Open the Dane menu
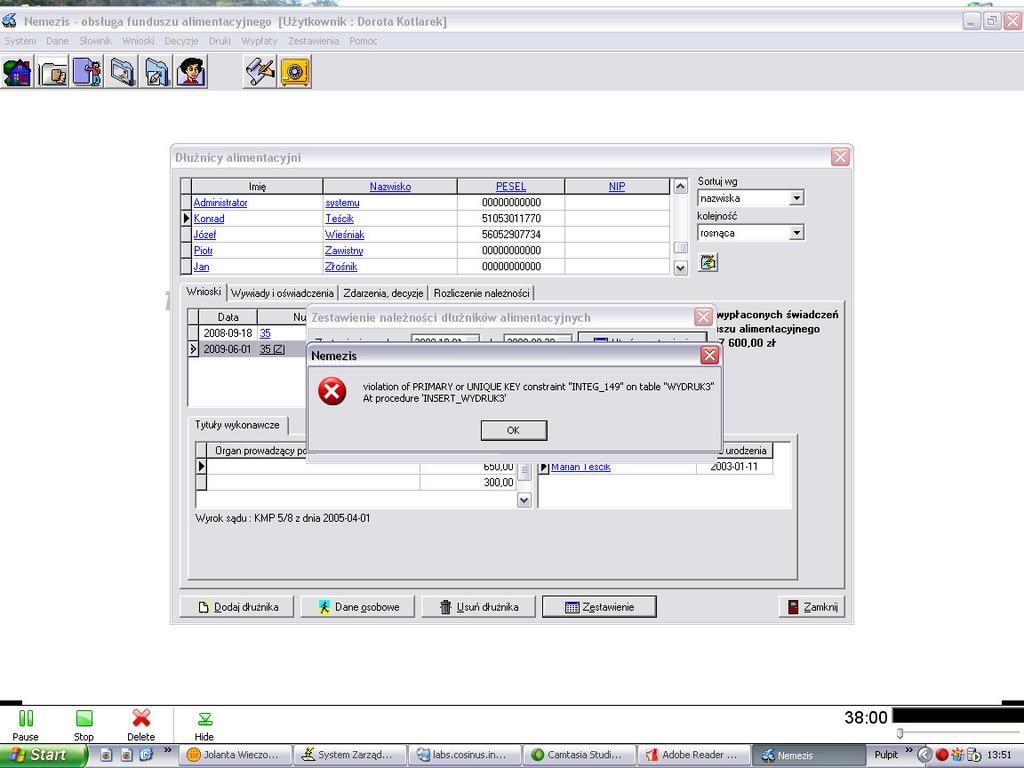The width and height of the screenshot is (1024, 768). pos(57,40)
